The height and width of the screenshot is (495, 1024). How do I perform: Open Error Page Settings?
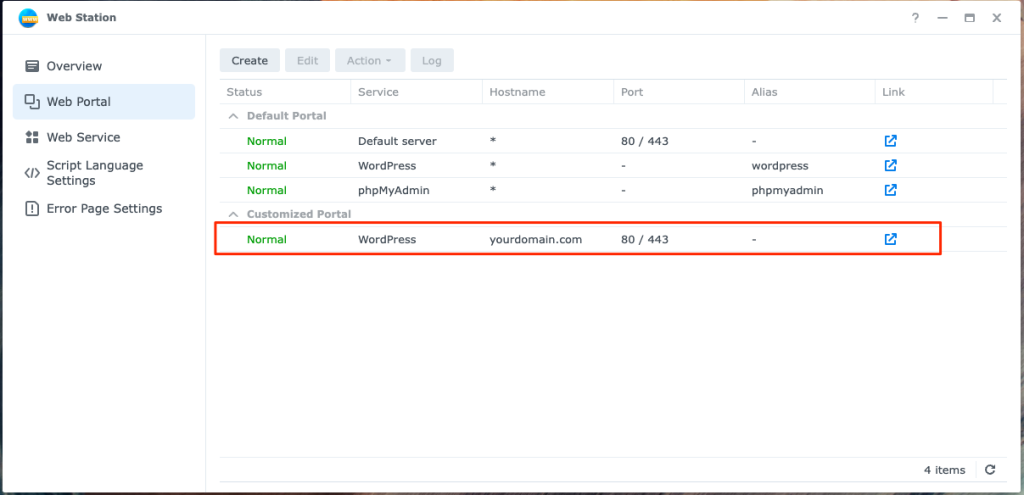104,209
